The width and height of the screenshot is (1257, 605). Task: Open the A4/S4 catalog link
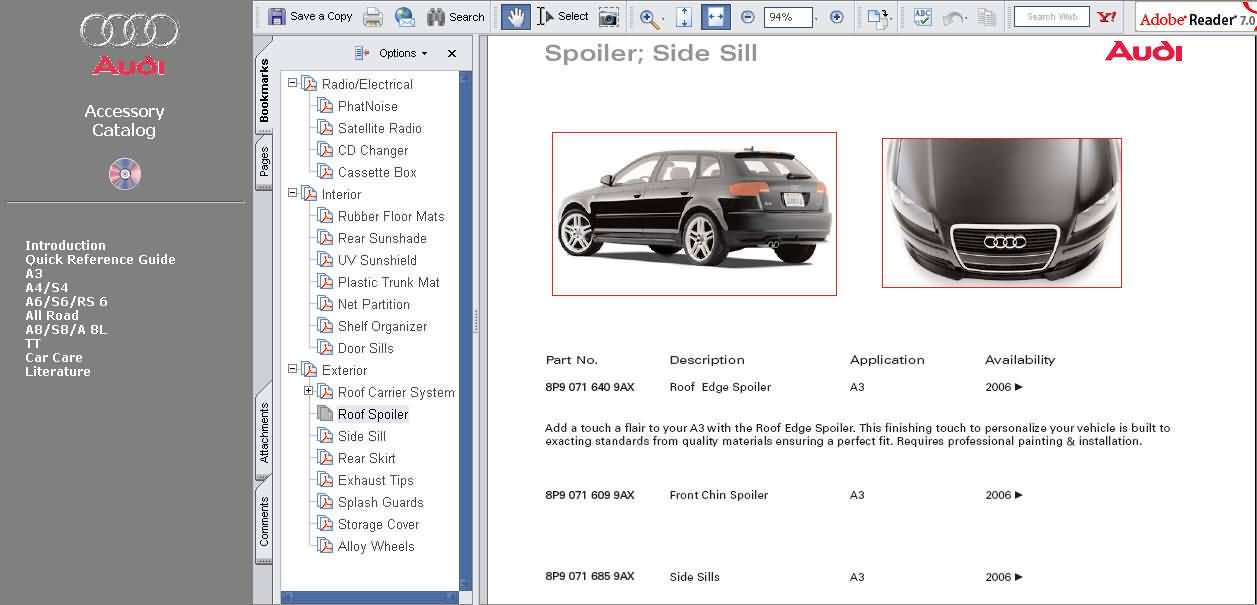47,287
